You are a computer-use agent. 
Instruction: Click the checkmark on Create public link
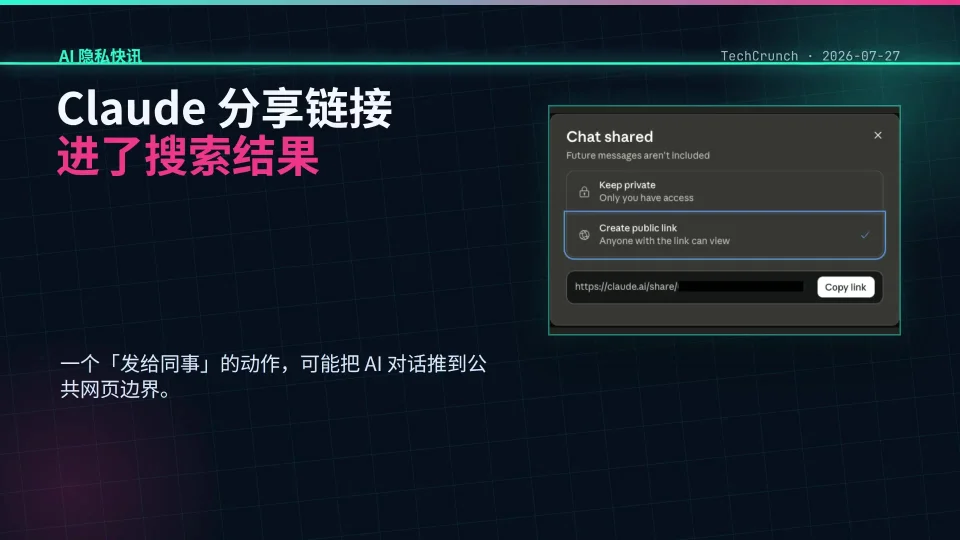(x=864, y=234)
